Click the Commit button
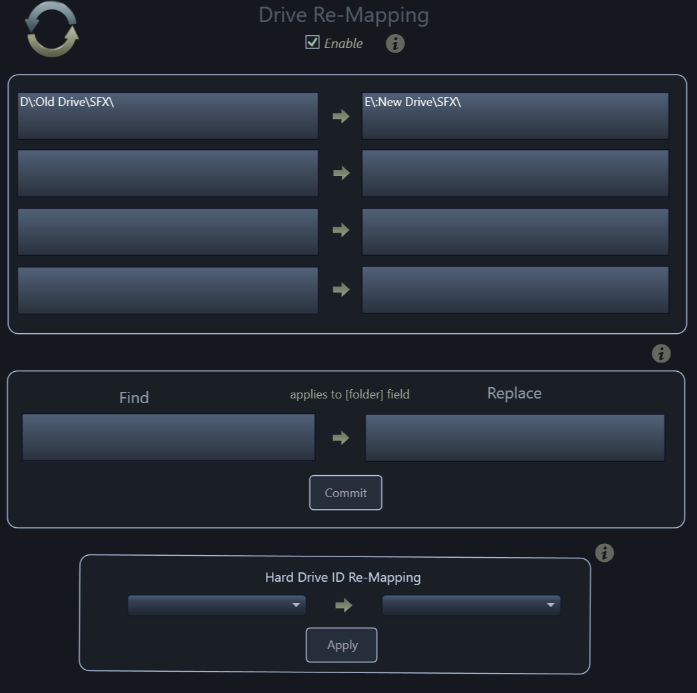The image size is (697, 693). point(346,493)
